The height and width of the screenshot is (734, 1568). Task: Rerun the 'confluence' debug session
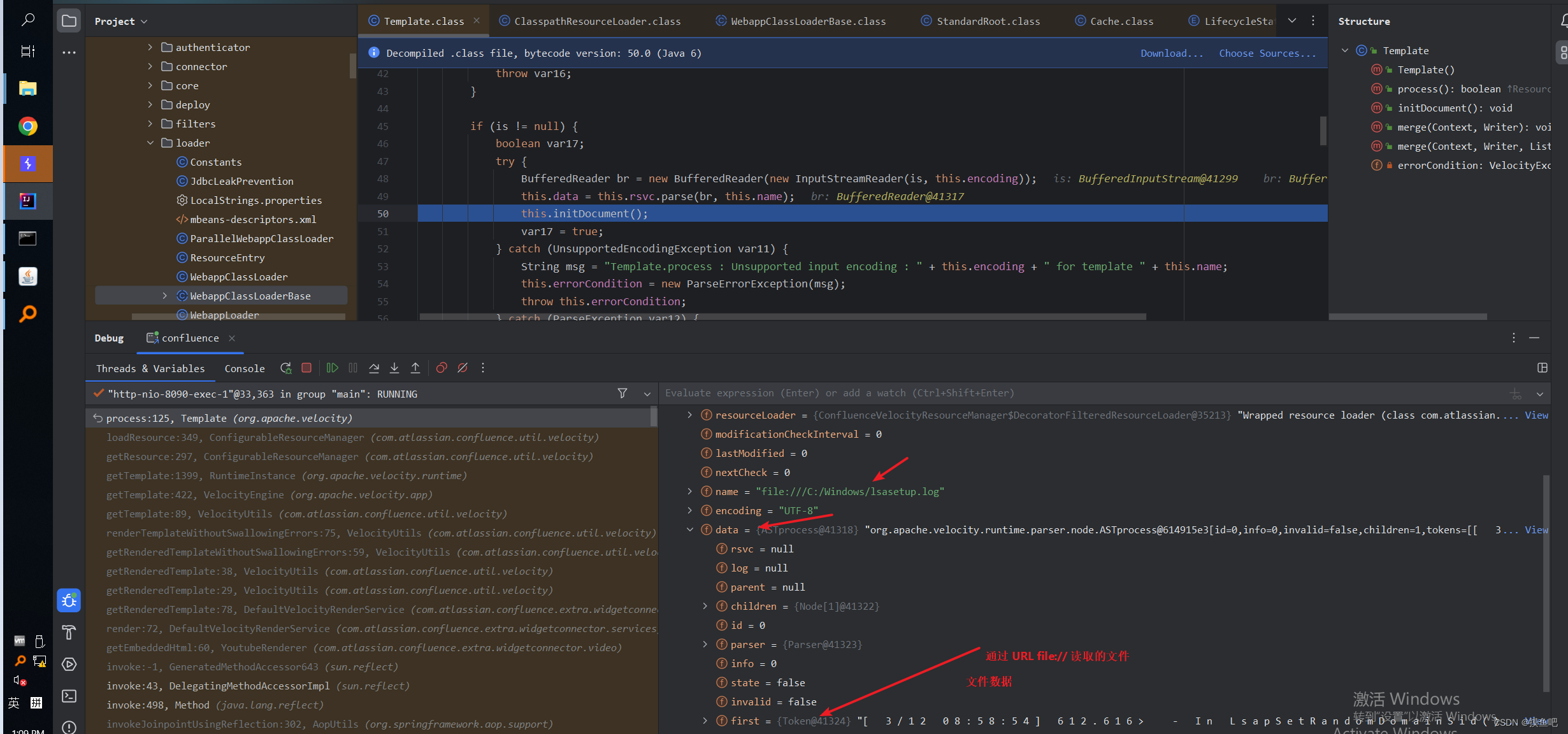tap(285, 368)
